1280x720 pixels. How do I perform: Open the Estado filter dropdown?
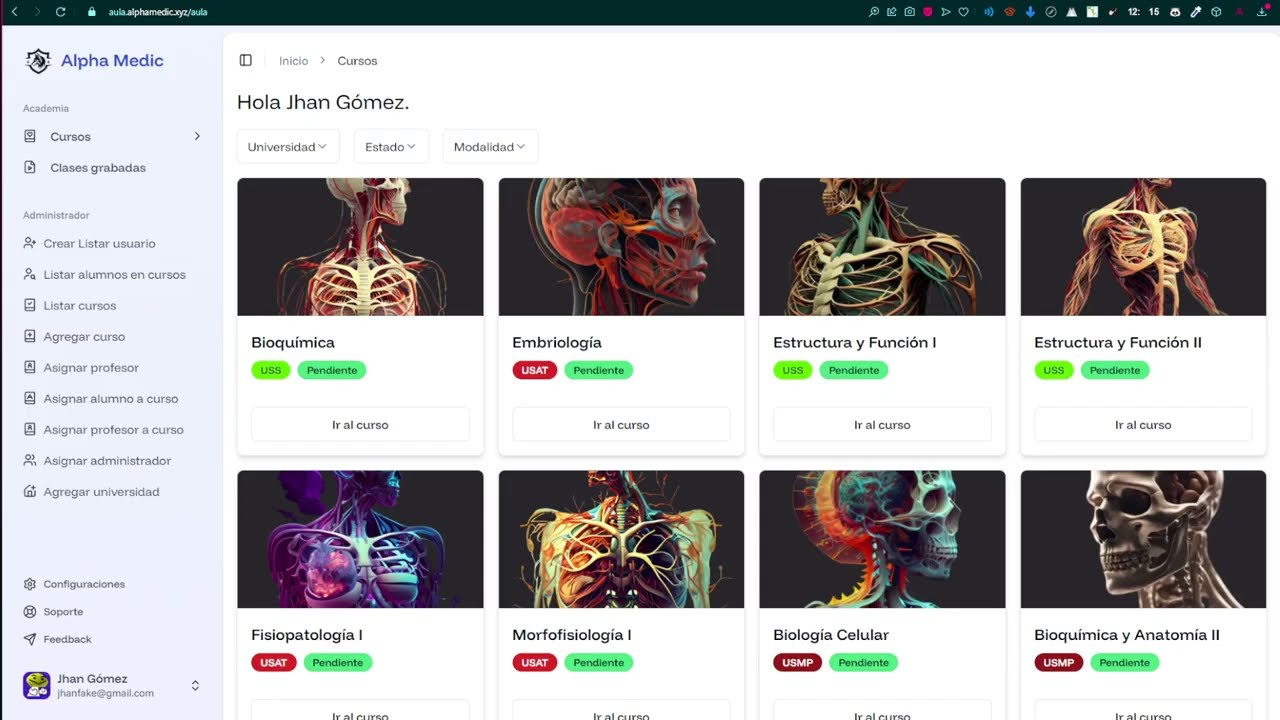tap(391, 147)
